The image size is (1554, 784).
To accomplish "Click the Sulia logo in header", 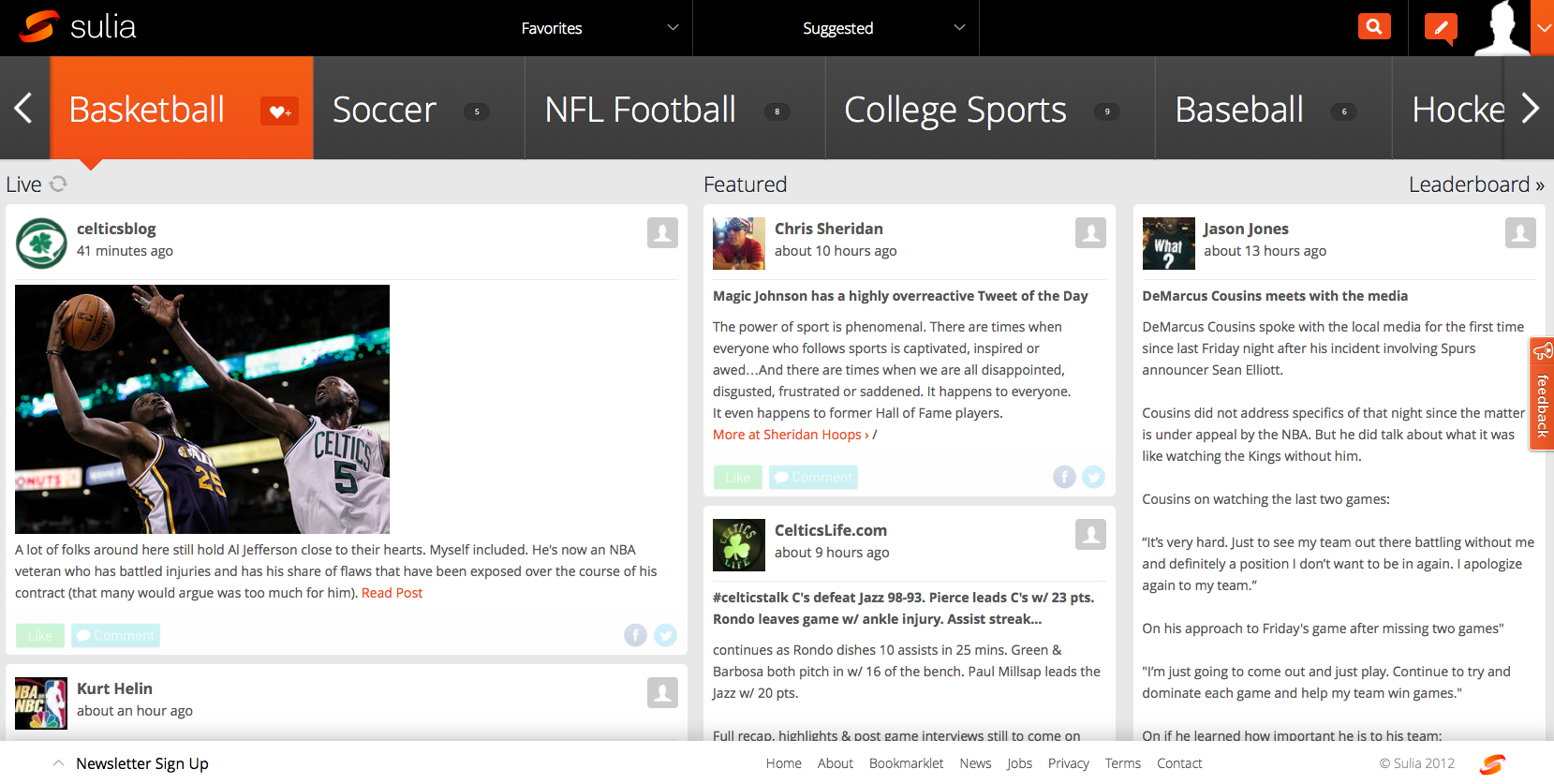I will 79,27.
